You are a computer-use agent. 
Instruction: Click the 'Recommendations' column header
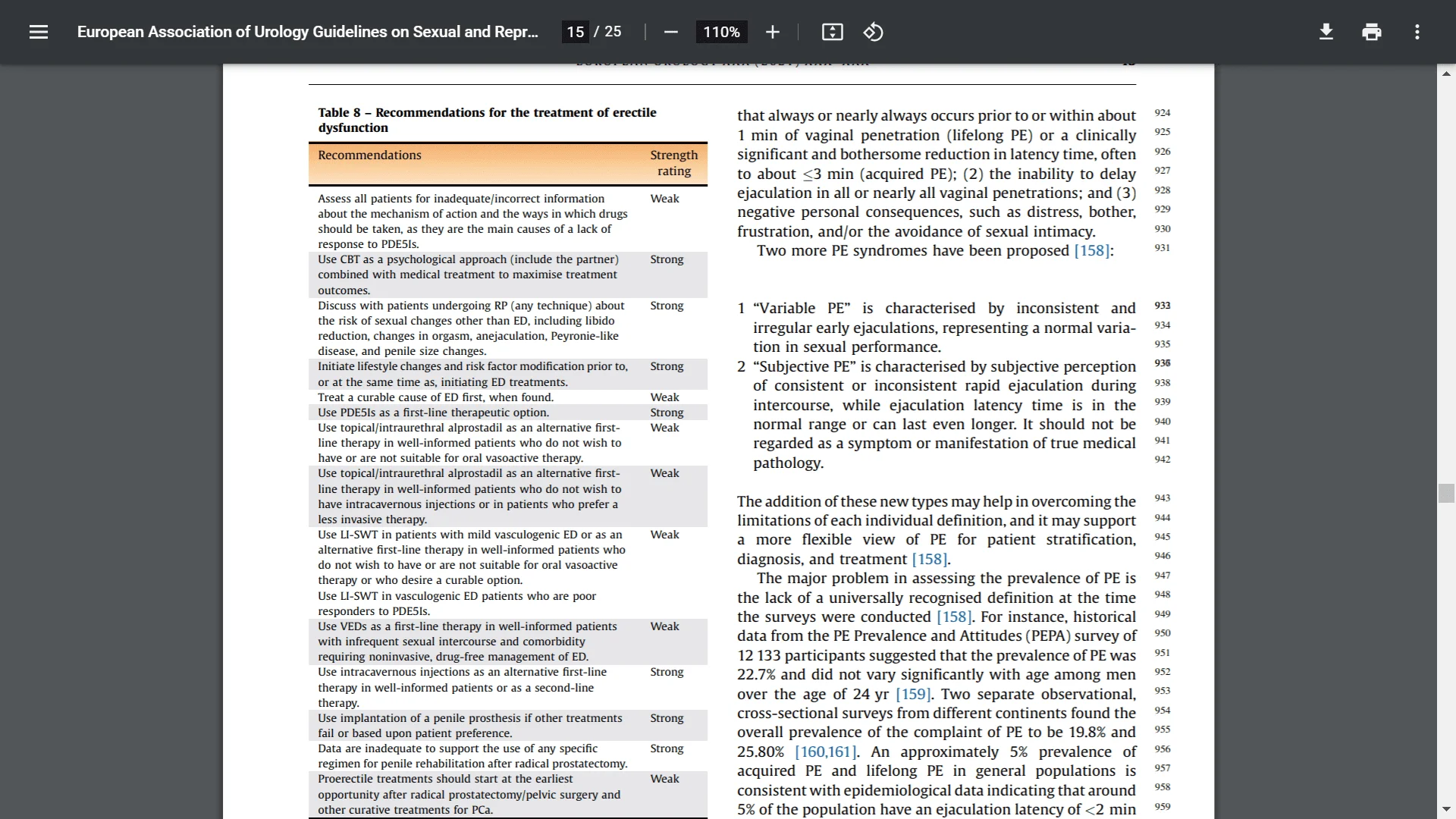369,155
